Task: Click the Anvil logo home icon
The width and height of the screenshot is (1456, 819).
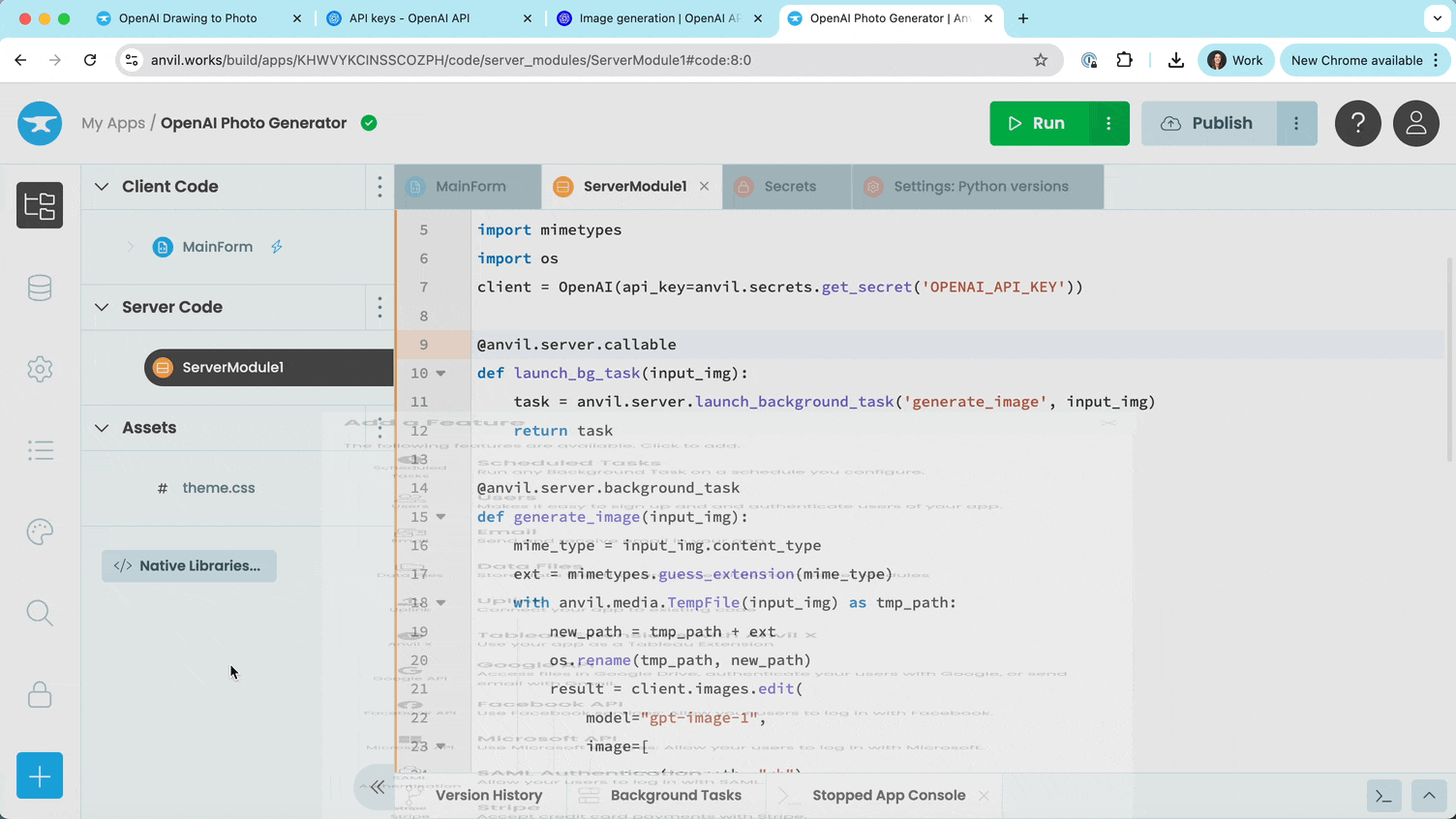Action: [40, 123]
